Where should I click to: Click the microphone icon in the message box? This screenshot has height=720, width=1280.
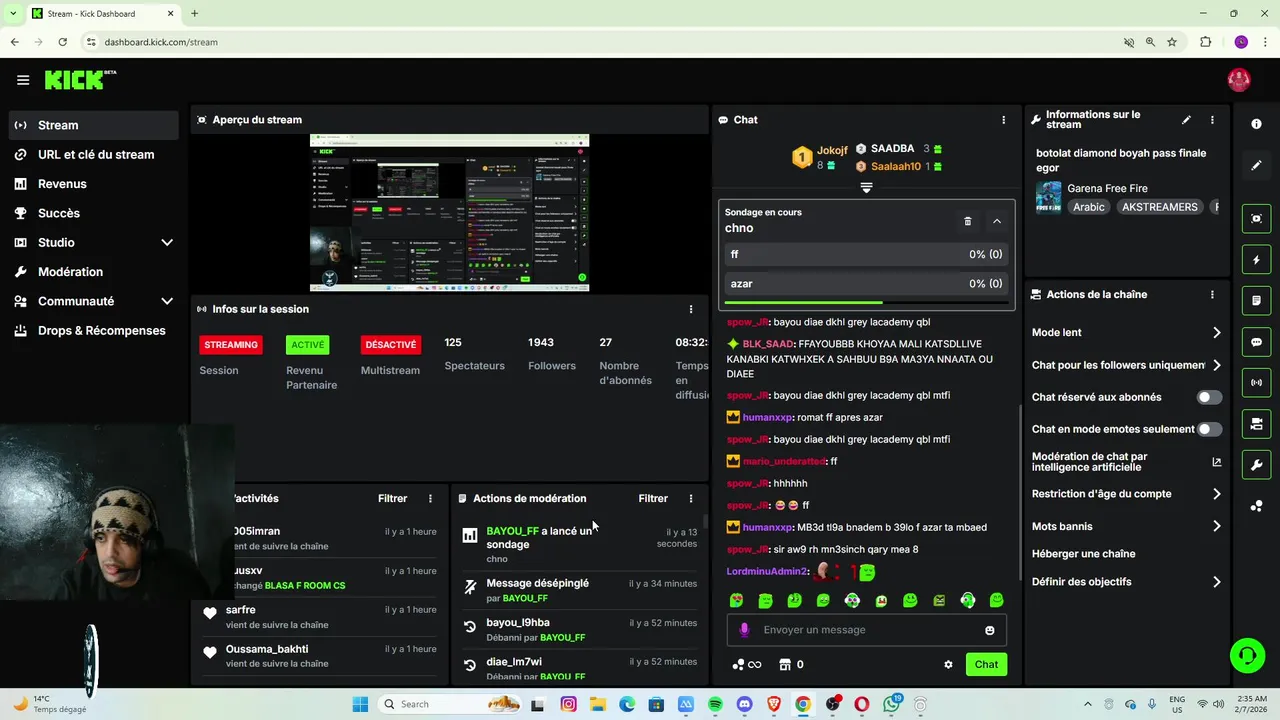[744, 630]
